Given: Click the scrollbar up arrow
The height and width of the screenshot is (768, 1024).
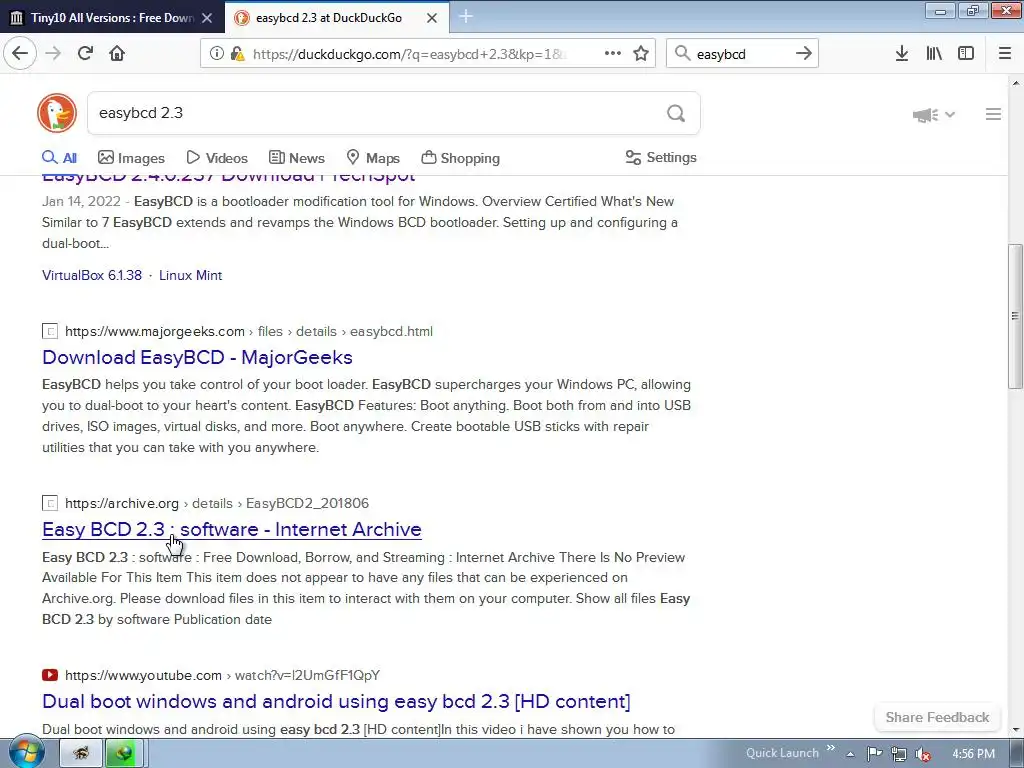Looking at the screenshot, I should click(x=1016, y=83).
